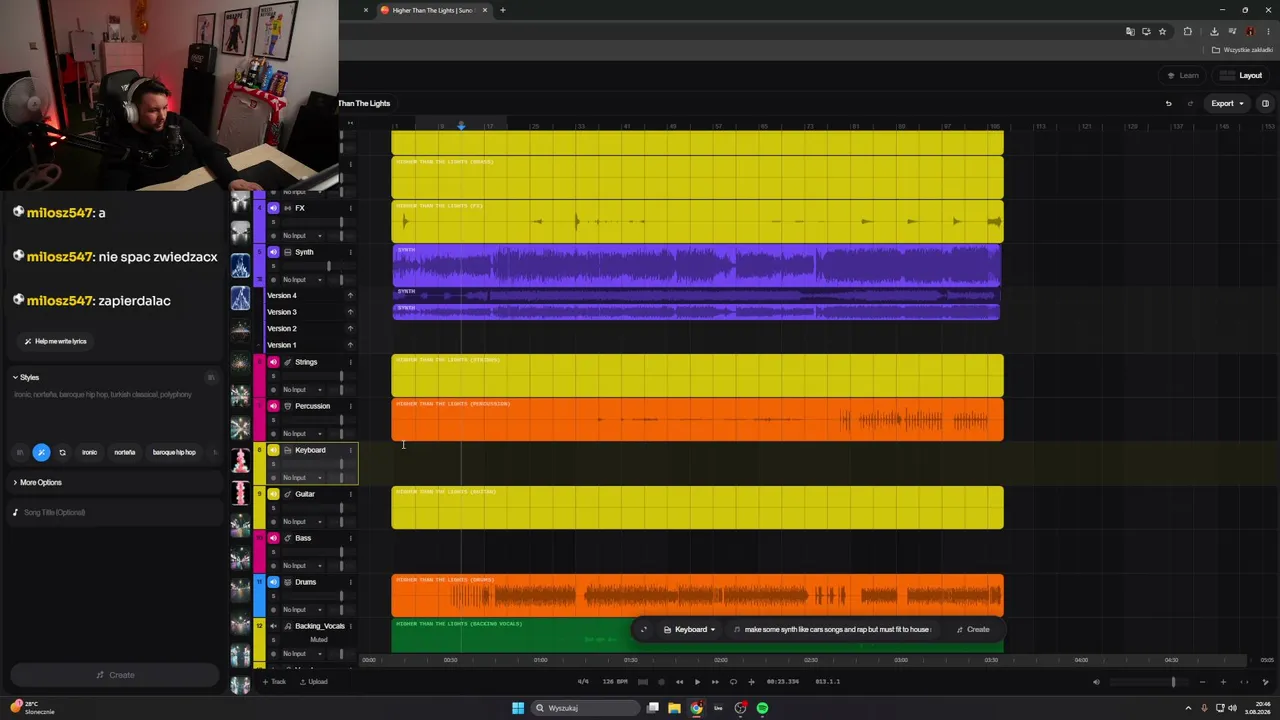The image size is (1280, 720).
Task: Play the song from the transport bar
Action: tap(697, 682)
